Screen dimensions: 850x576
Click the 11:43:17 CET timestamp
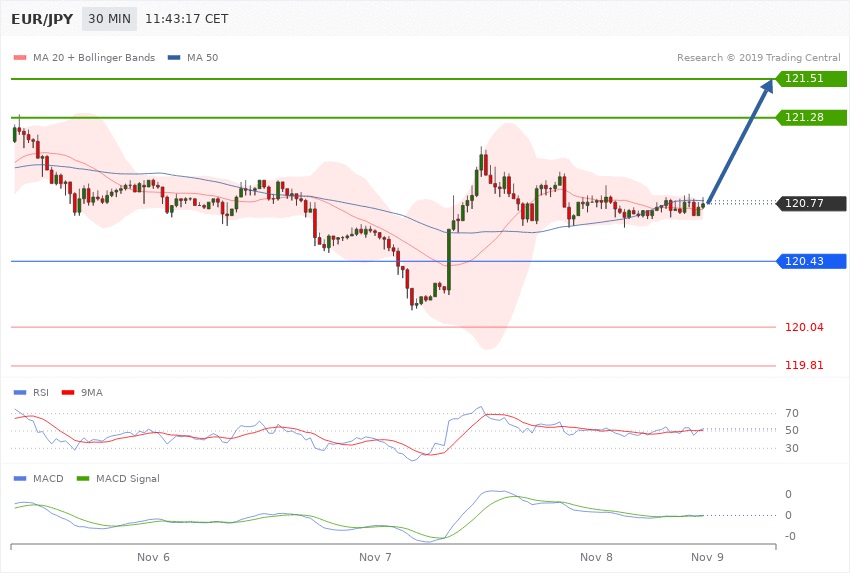click(x=186, y=19)
